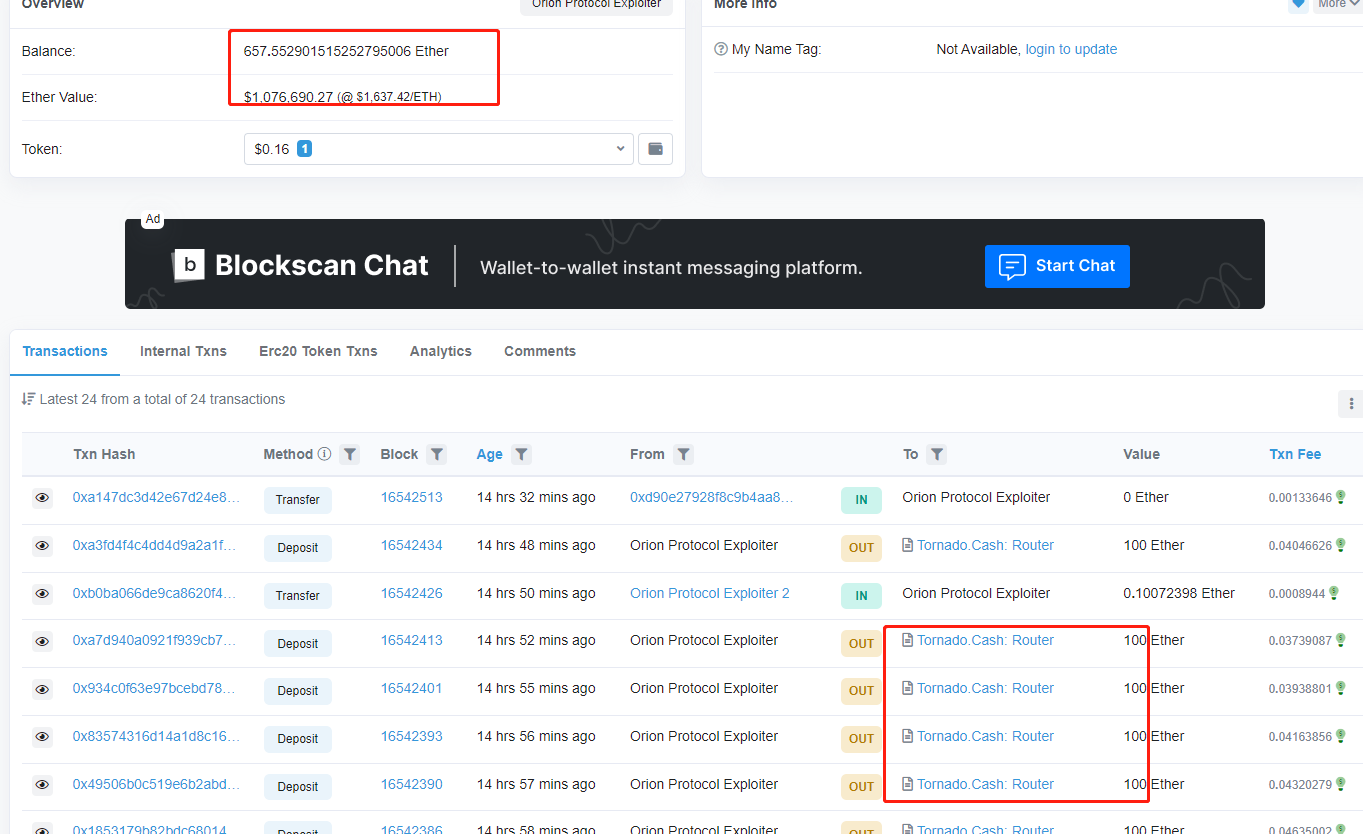Click the Blockscan Chat ad banner title

(x=321, y=265)
